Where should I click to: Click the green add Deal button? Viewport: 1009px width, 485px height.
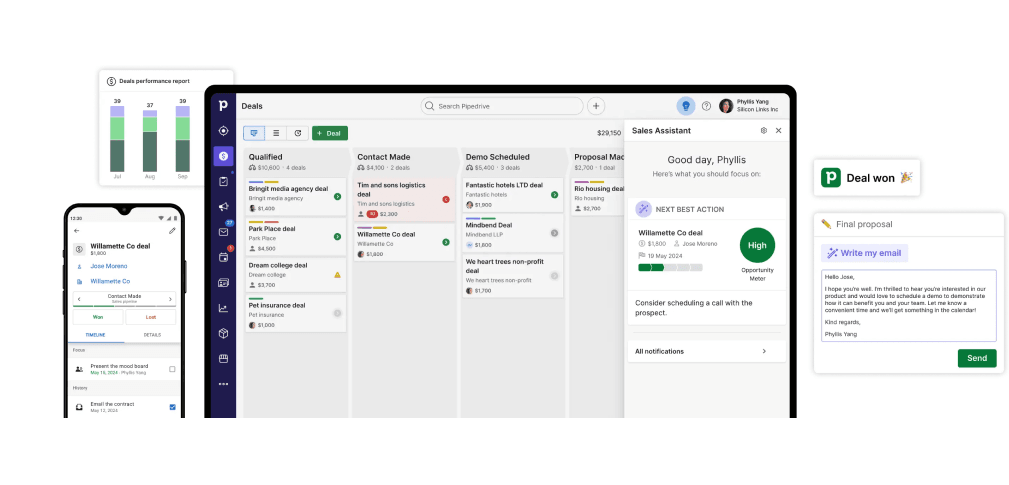point(329,133)
